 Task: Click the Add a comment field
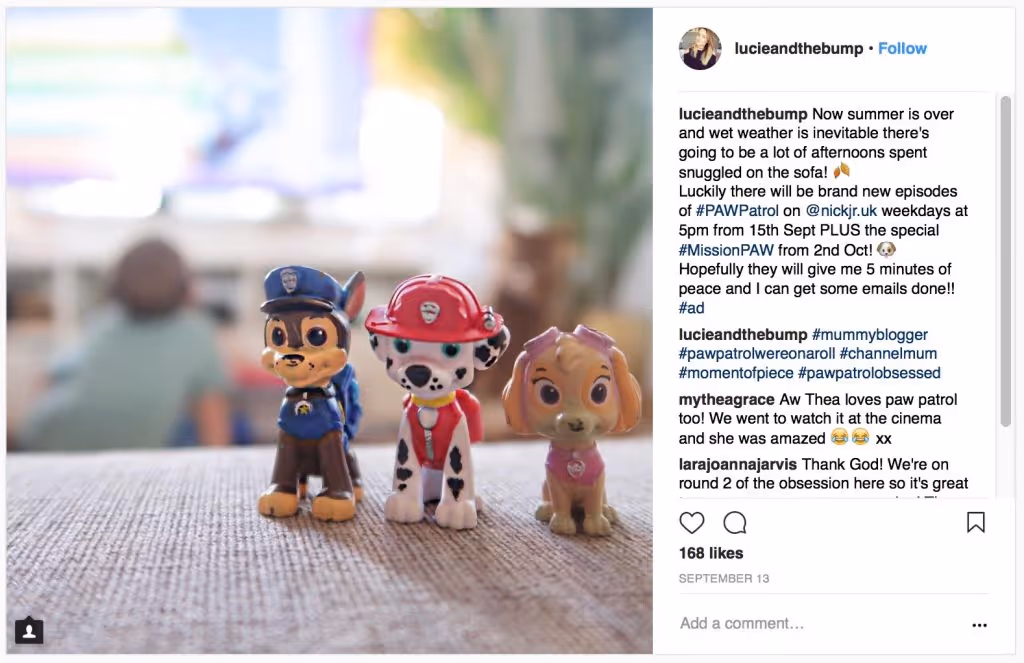pyautogui.click(x=820, y=623)
